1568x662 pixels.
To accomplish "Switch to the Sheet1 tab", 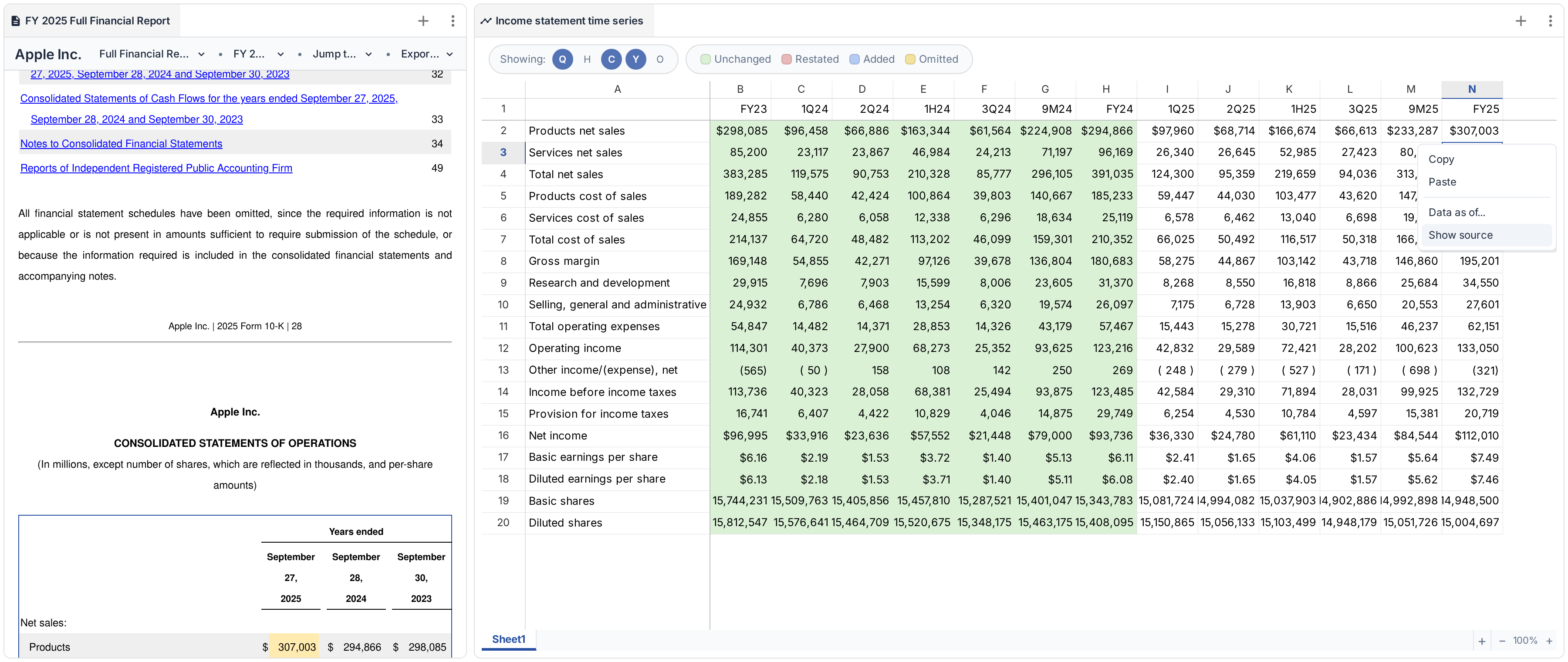I will 508,639.
